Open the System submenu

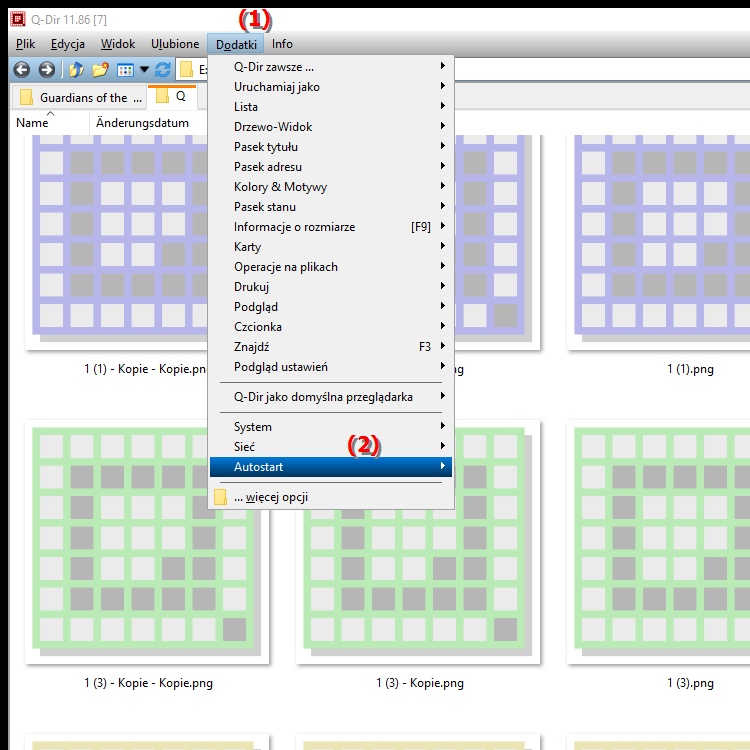331,427
